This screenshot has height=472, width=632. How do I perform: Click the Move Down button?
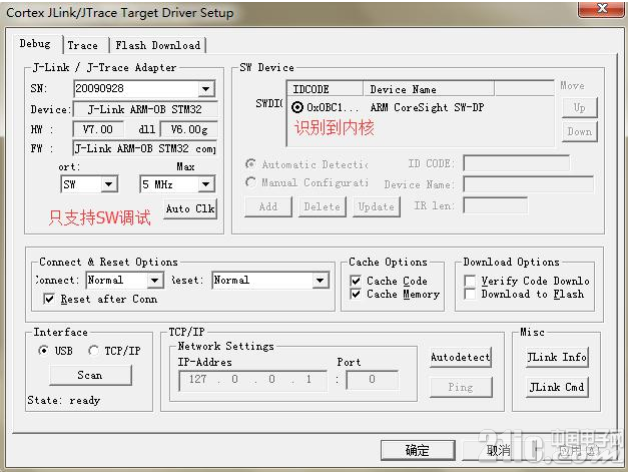tap(580, 131)
